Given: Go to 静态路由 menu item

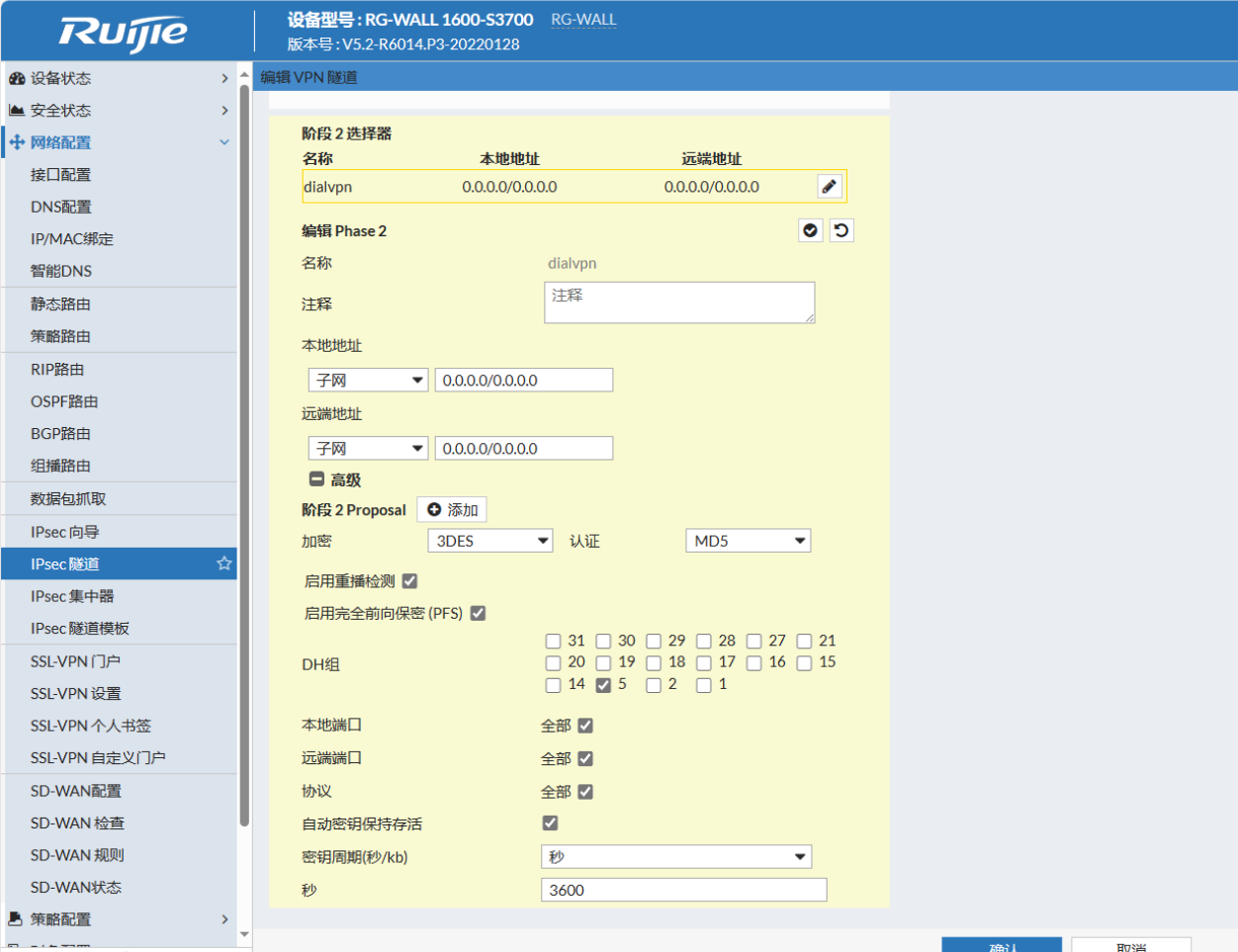Looking at the screenshot, I should pos(60,304).
